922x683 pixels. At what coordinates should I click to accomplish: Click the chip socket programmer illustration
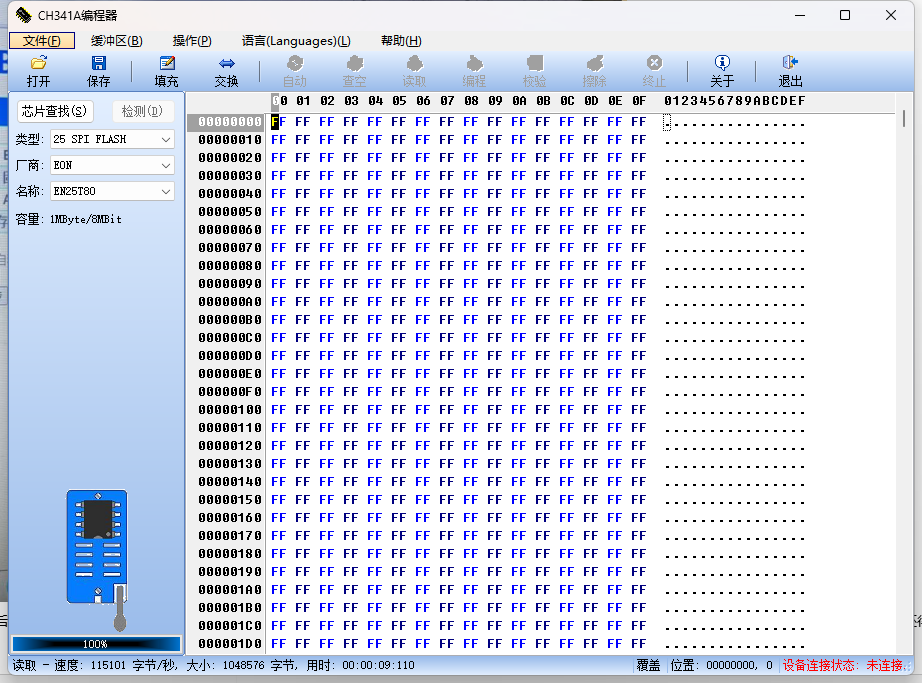point(98,560)
